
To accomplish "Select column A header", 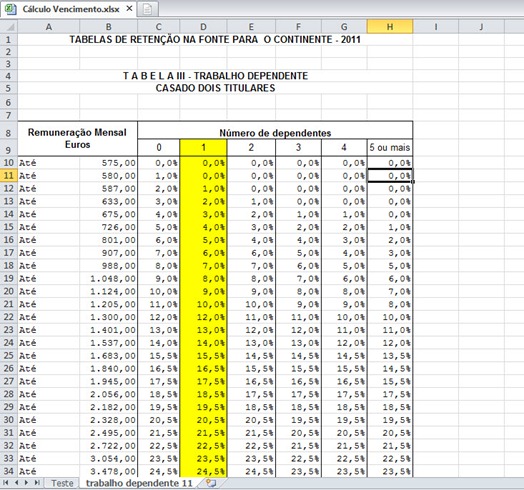I will (49, 27).
